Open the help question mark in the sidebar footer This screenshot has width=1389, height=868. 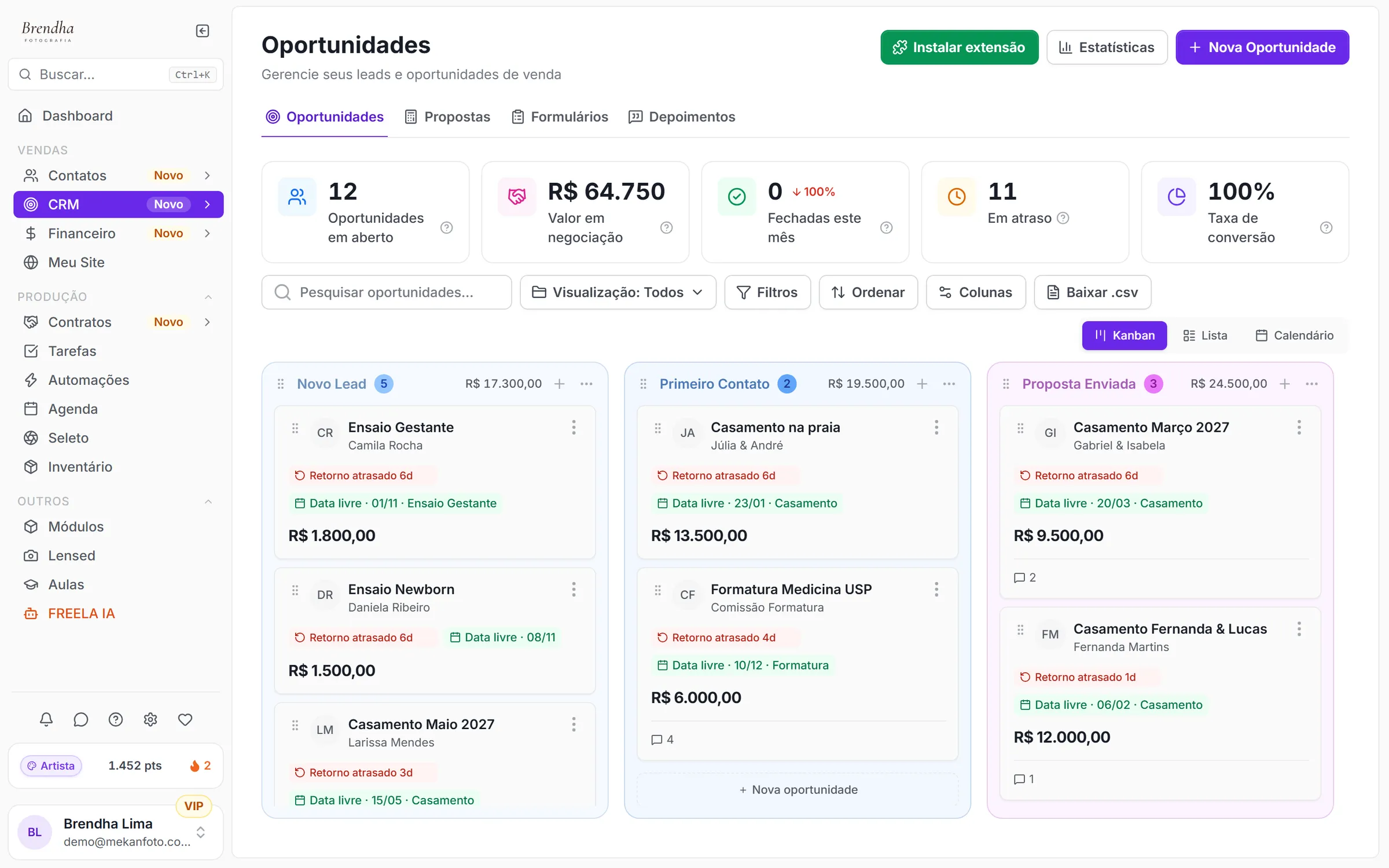tap(116, 719)
